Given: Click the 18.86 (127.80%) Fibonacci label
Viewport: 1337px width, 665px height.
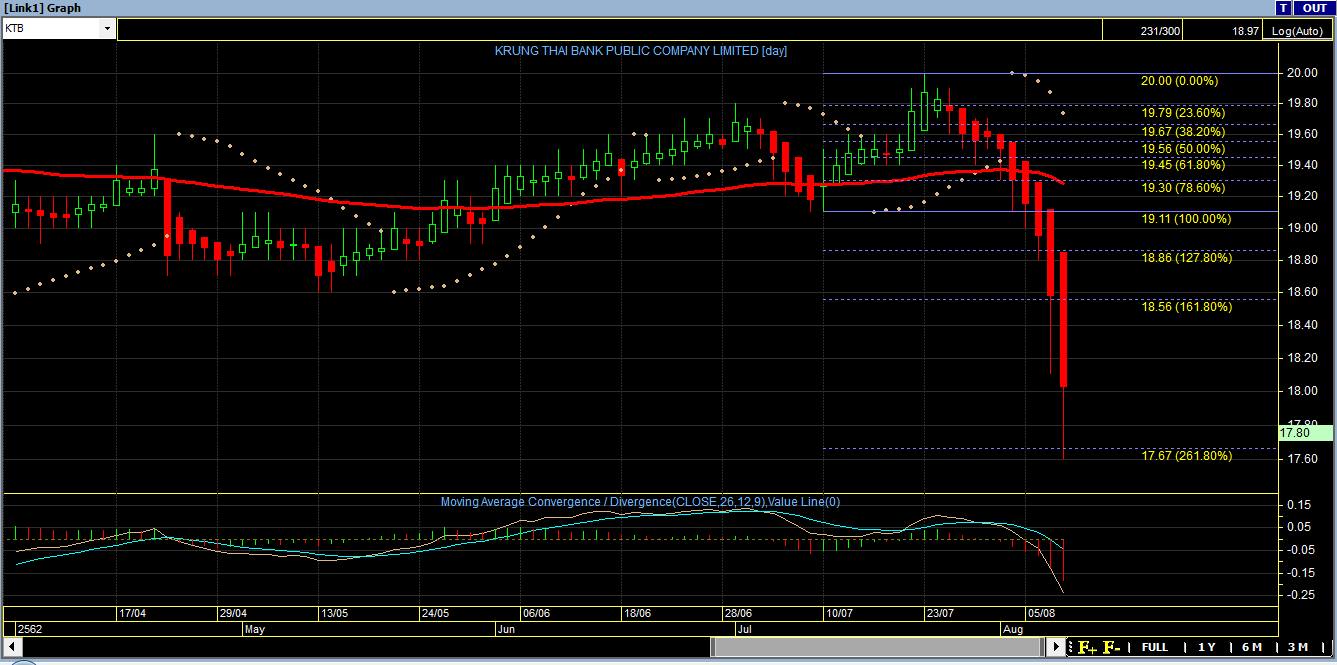Looking at the screenshot, I should pyautogui.click(x=1186, y=257).
